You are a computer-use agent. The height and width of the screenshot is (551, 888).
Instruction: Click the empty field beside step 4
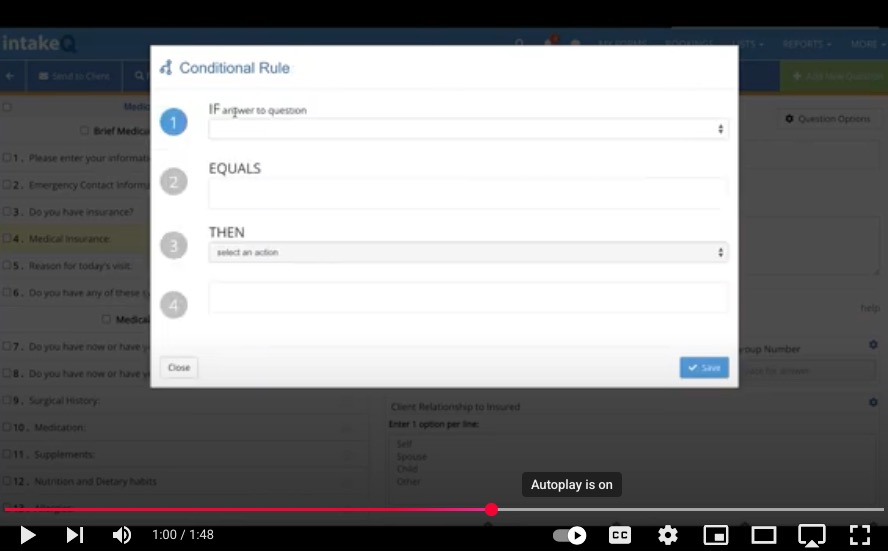[x=468, y=297]
